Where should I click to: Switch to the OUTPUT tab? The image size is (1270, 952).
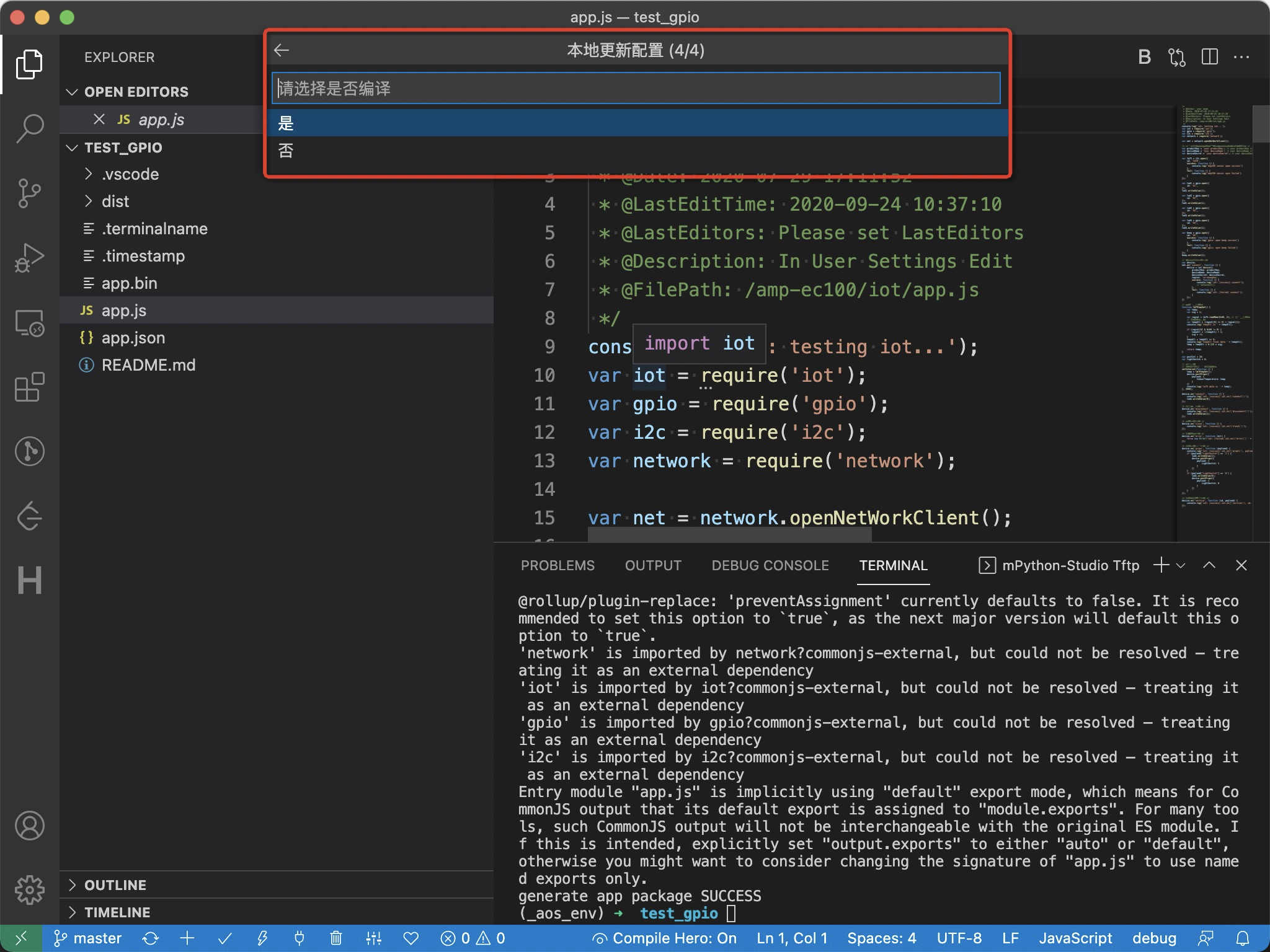coord(653,565)
